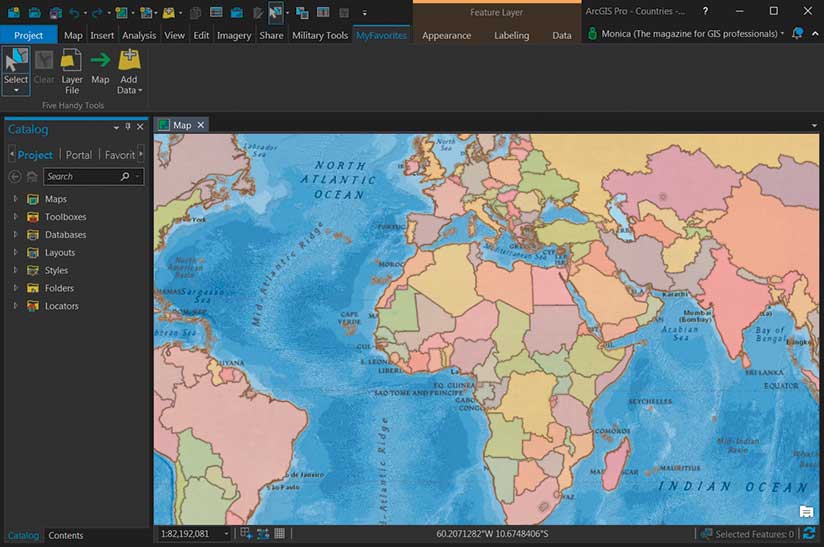This screenshot has height=547, width=824.
Task: Click the blue Project button
Action: 29,35
